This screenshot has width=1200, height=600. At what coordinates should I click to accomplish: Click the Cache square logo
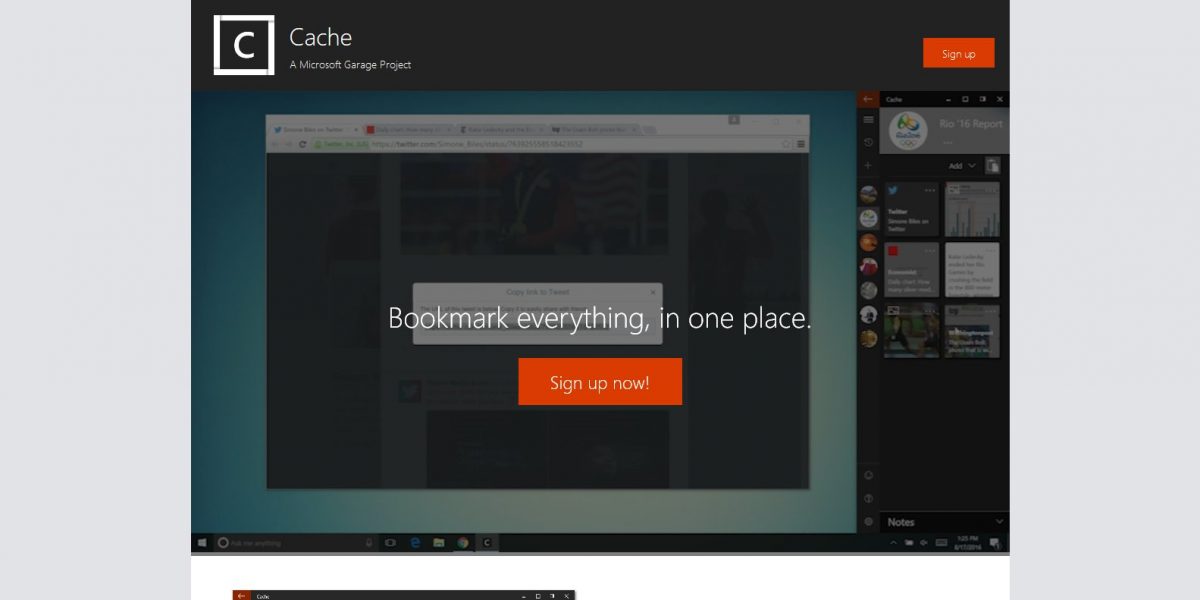click(244, 45)
